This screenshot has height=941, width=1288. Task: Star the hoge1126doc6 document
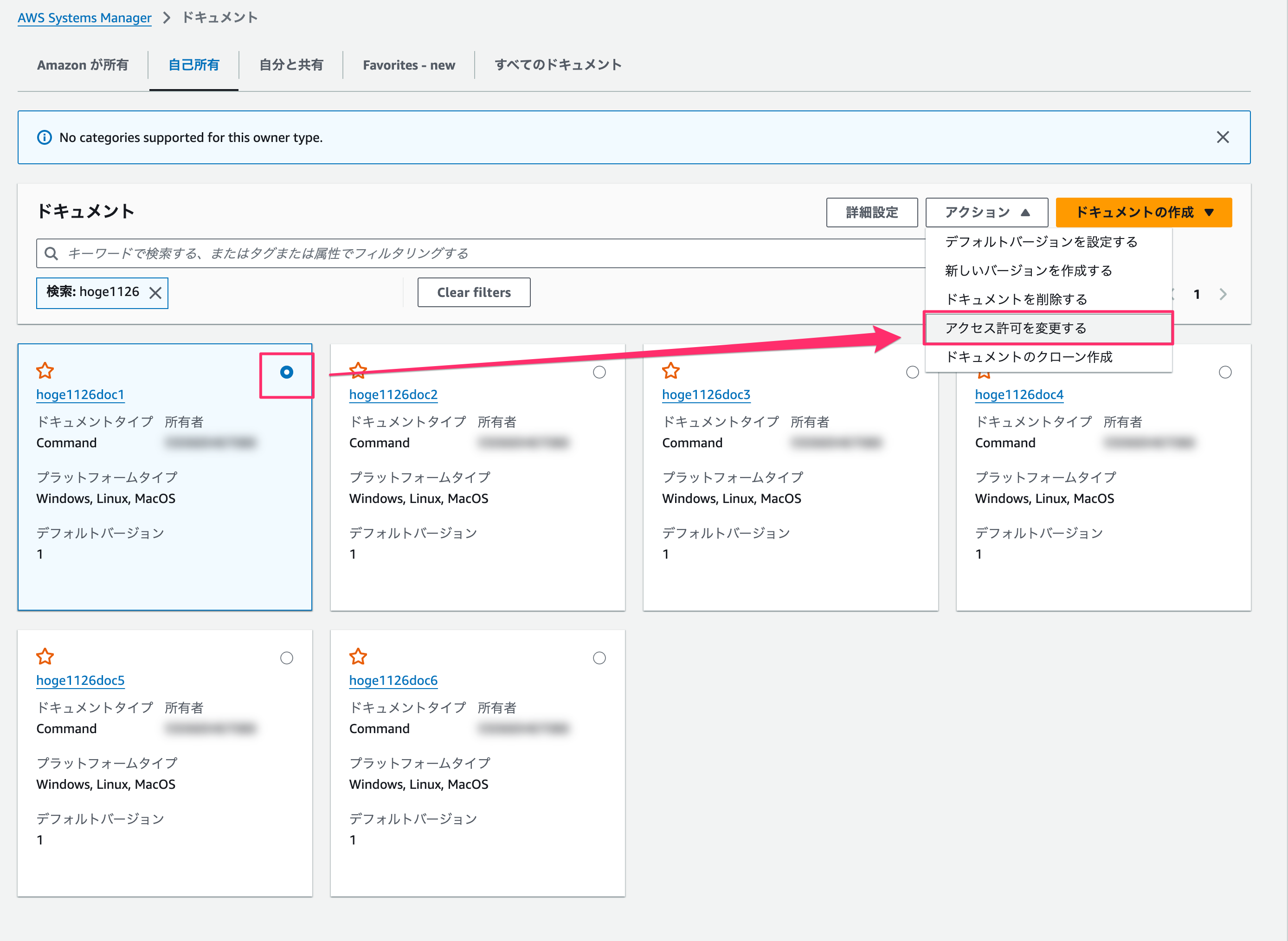pos(358,657)
